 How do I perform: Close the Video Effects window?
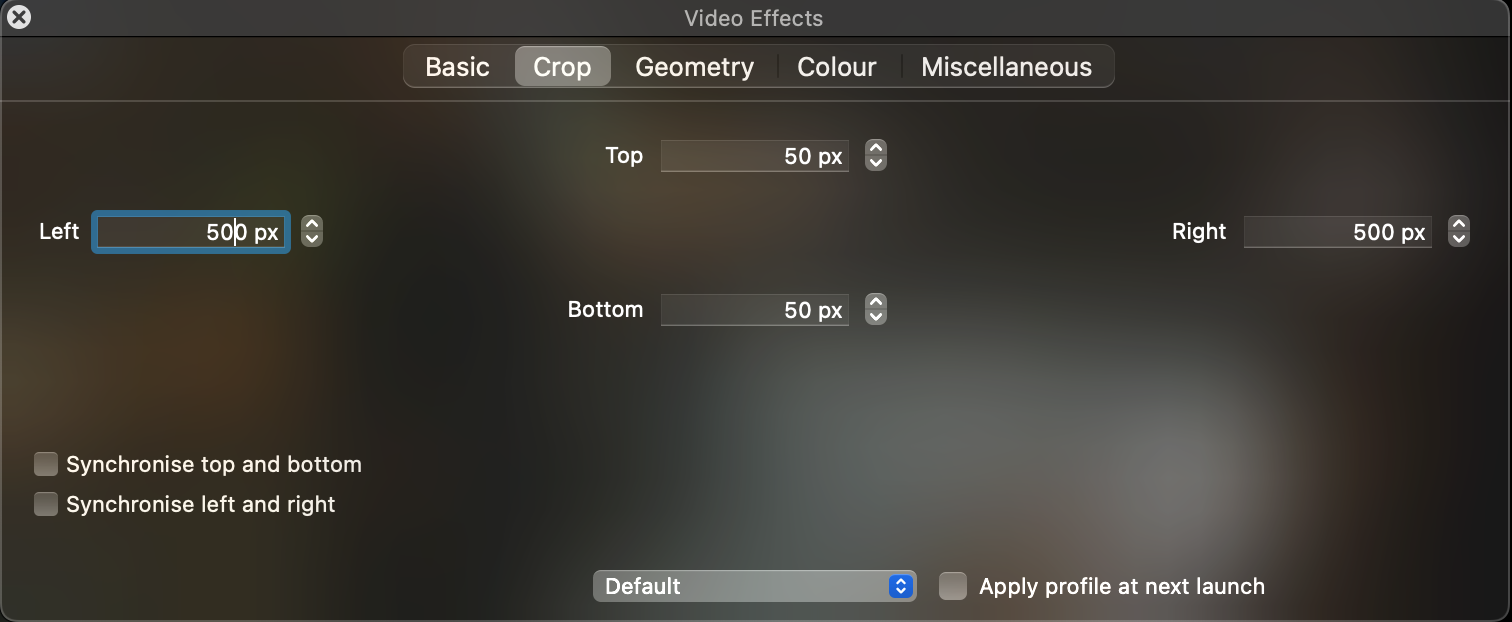pyautogui.click(x=19, y=17)
